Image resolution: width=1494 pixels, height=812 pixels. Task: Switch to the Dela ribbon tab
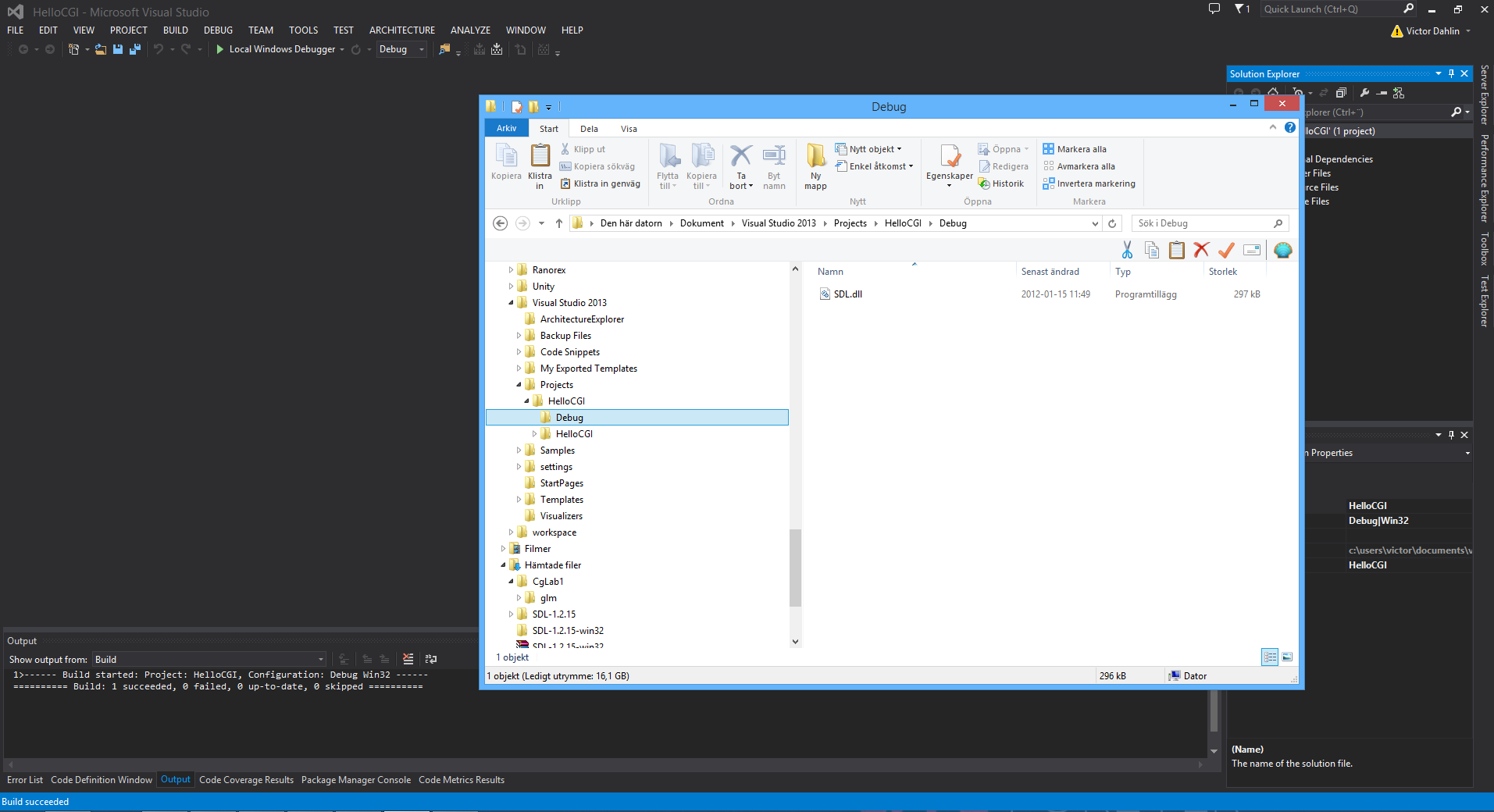590,129
